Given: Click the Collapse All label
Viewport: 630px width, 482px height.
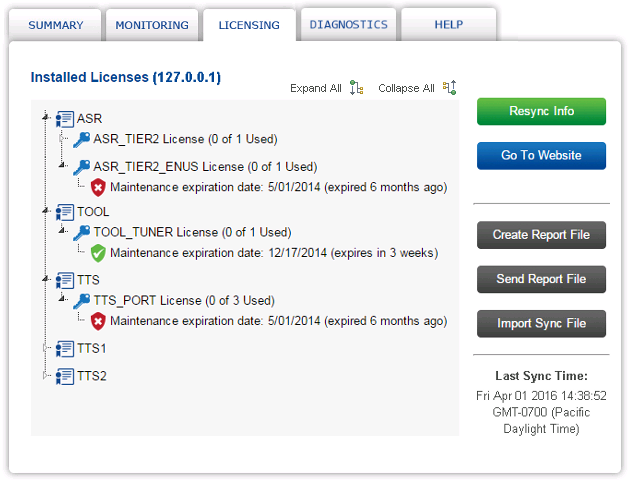Looking at the screenshot, I should (x=406, y=88).
